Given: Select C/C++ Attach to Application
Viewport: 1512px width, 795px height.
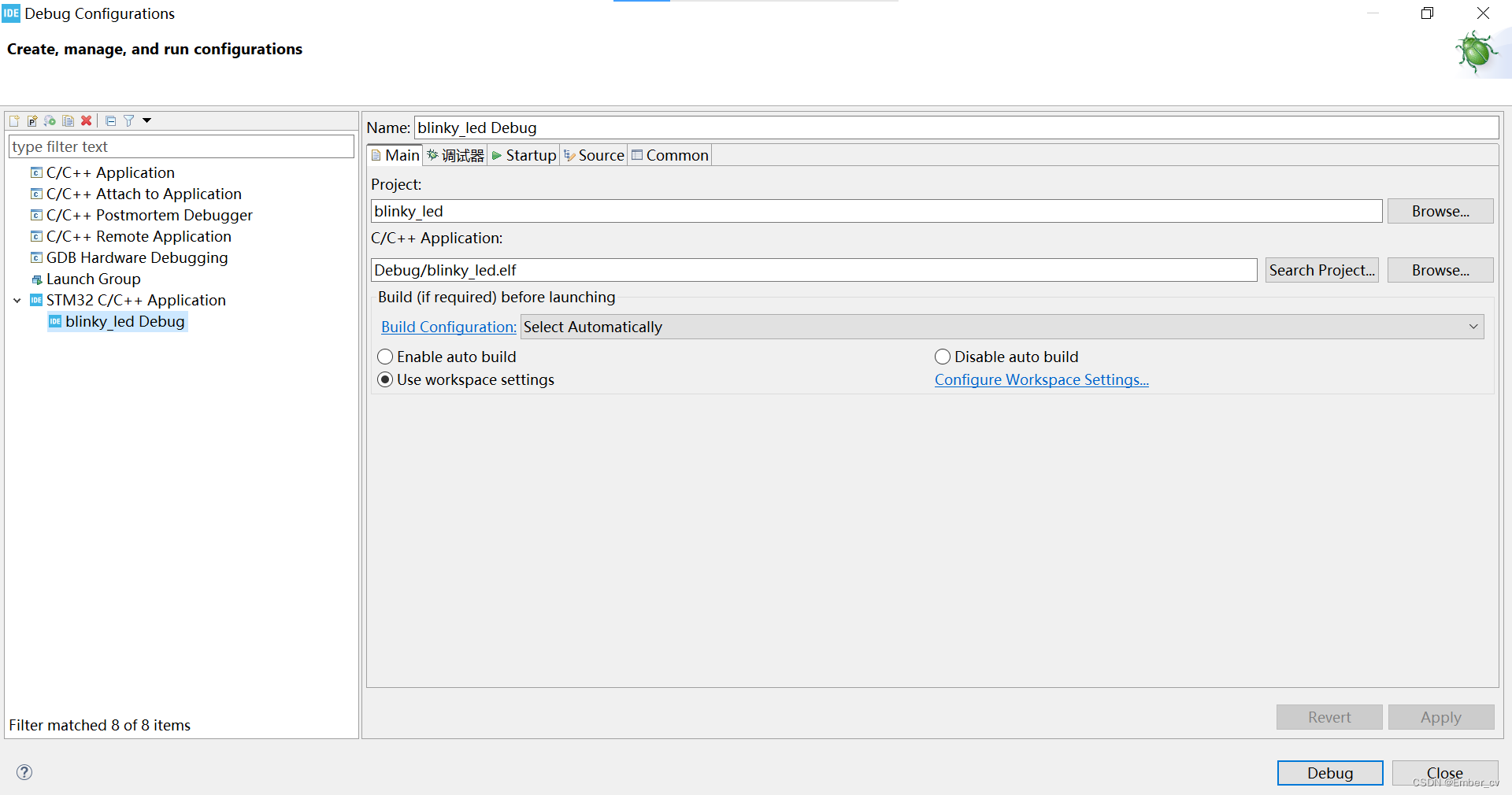Looking at the screenshot, I should coord(144,194).
